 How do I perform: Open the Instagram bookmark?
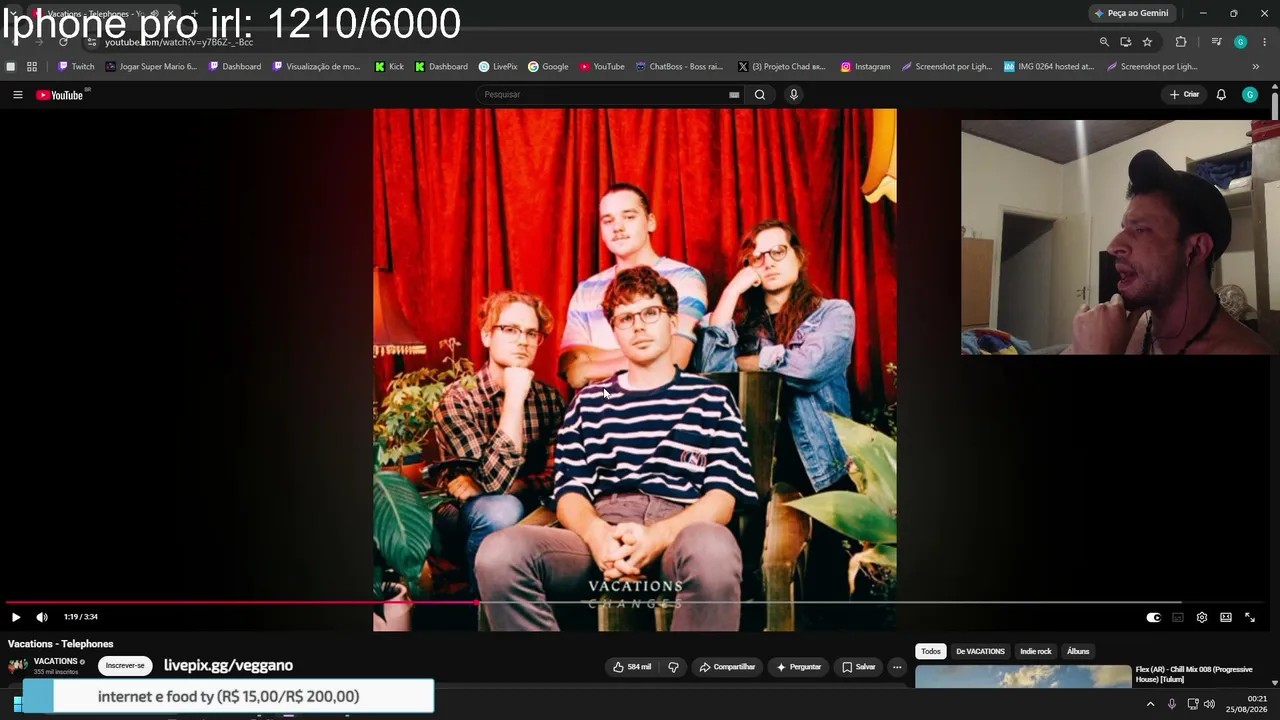(x=865, y=67)
